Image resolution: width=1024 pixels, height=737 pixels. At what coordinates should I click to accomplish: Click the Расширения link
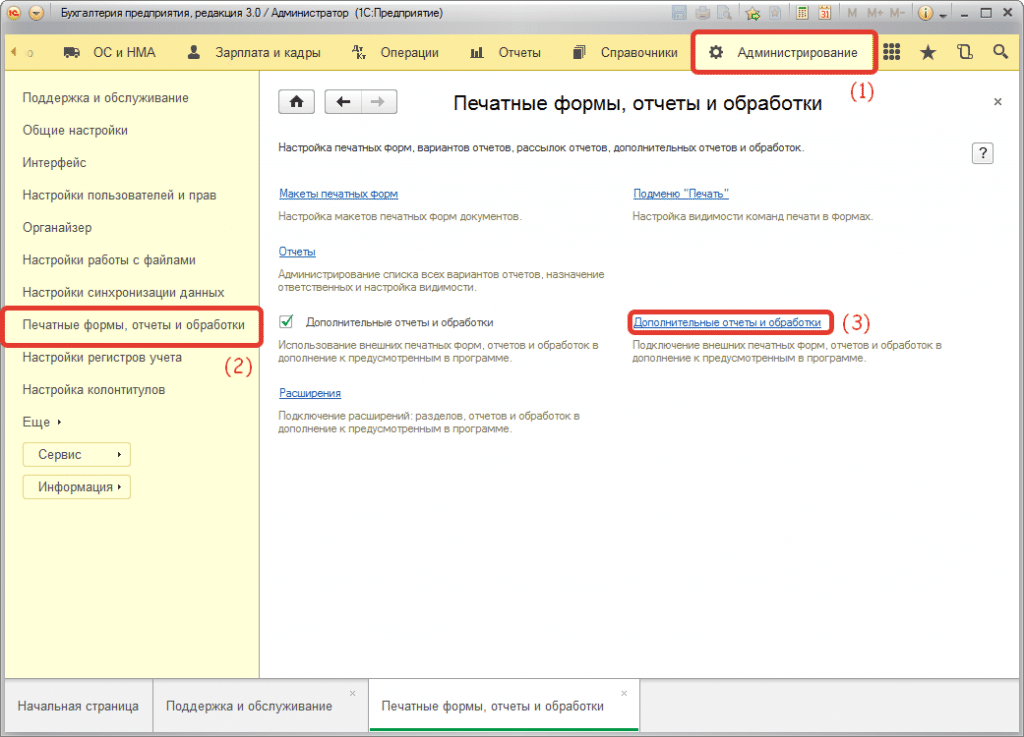(310, 394)
